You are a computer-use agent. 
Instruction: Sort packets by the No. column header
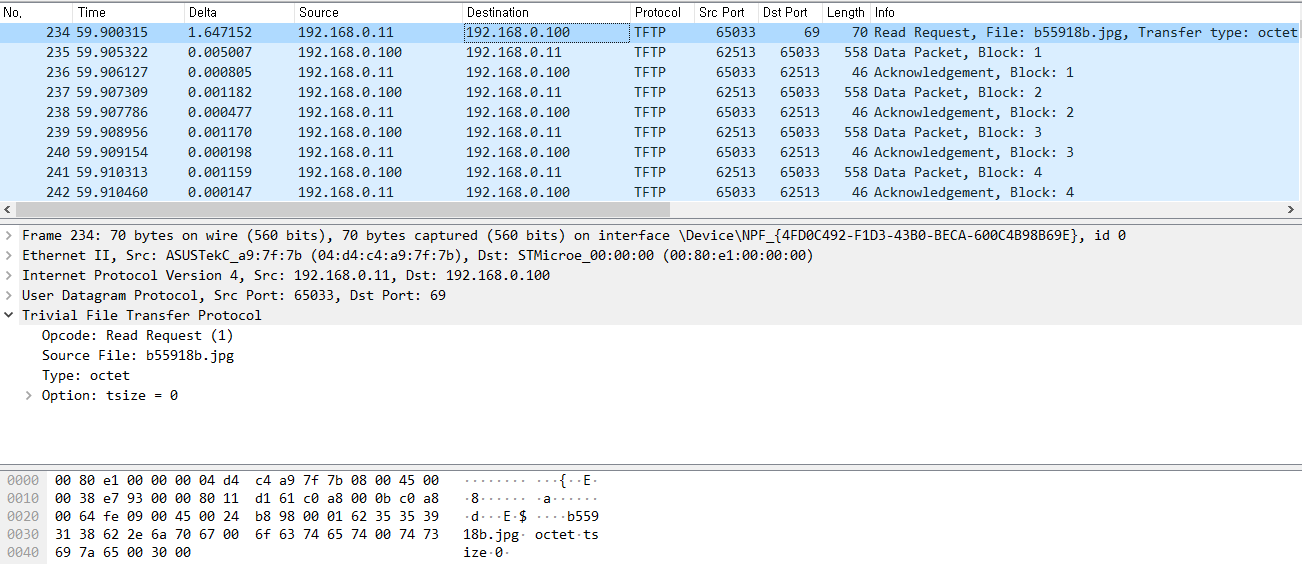pyautogui.click(x=37, y=12)
